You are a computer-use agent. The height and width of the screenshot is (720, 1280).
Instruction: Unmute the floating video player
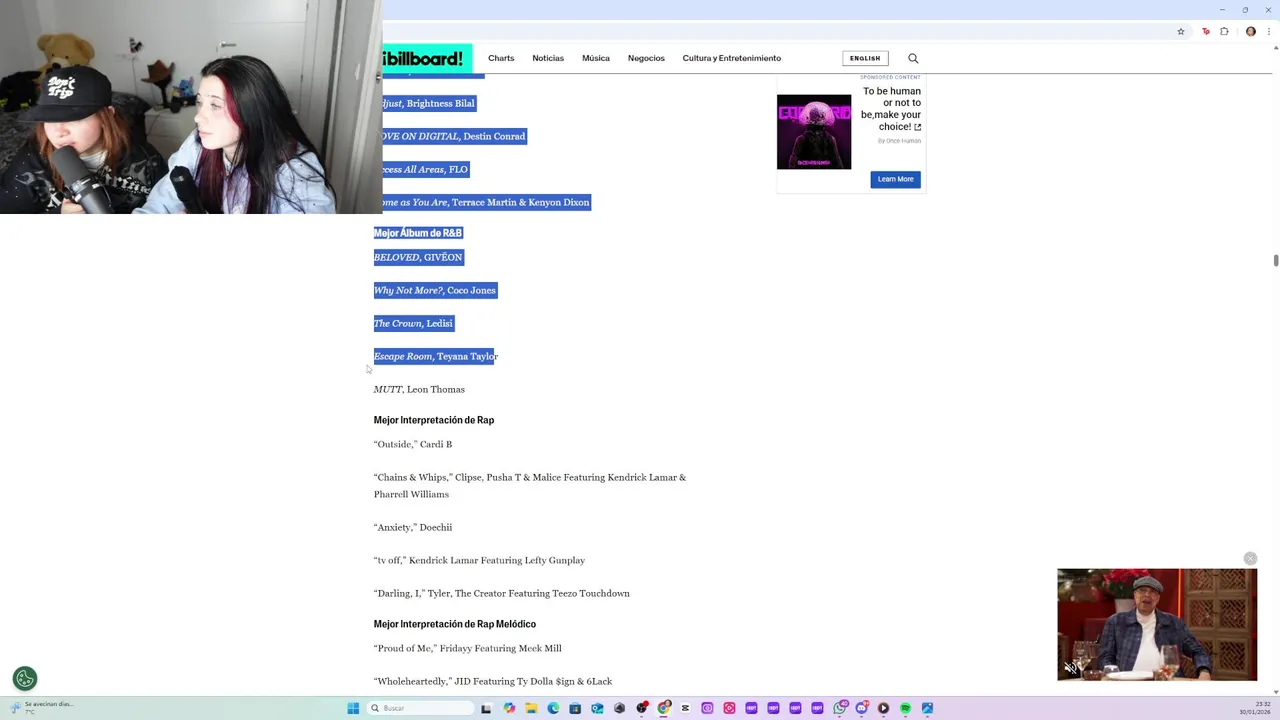[x=1071, y=668]
